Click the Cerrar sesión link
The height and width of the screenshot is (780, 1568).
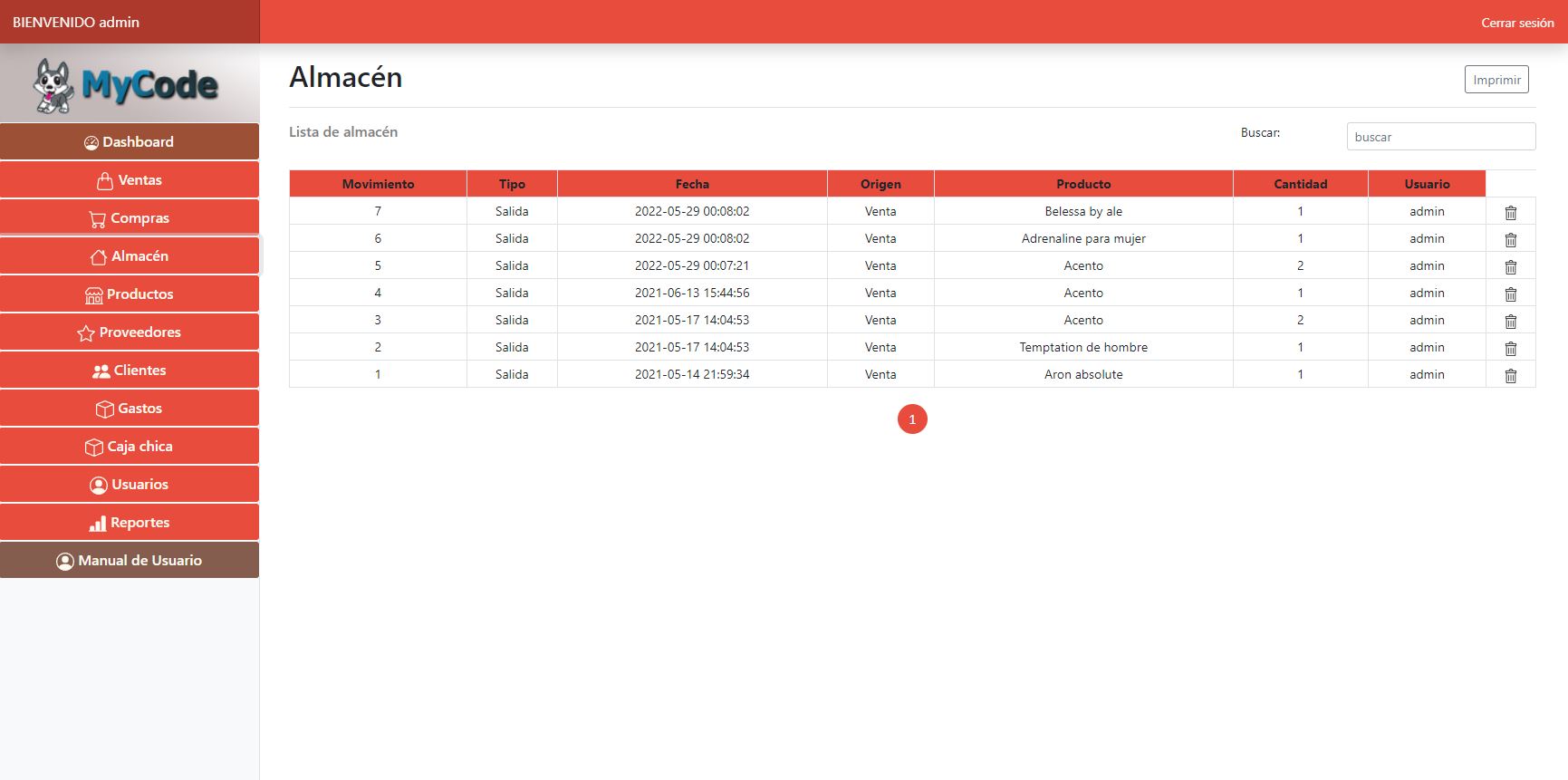(1516, 23)
